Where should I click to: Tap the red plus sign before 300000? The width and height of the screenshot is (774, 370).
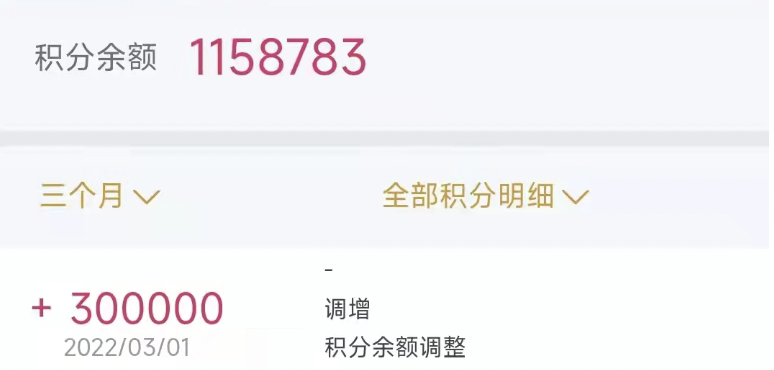point(41,308)
